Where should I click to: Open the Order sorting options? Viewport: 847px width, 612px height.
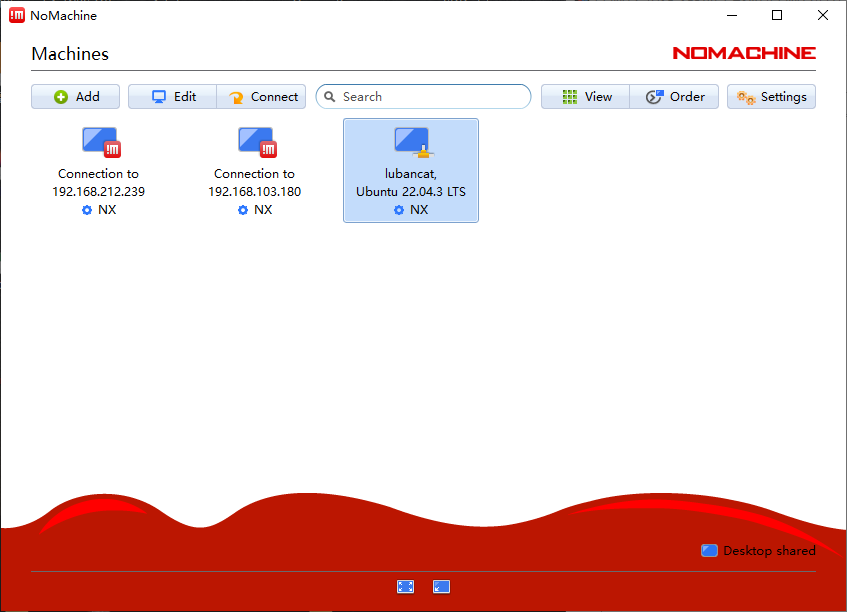675,97
